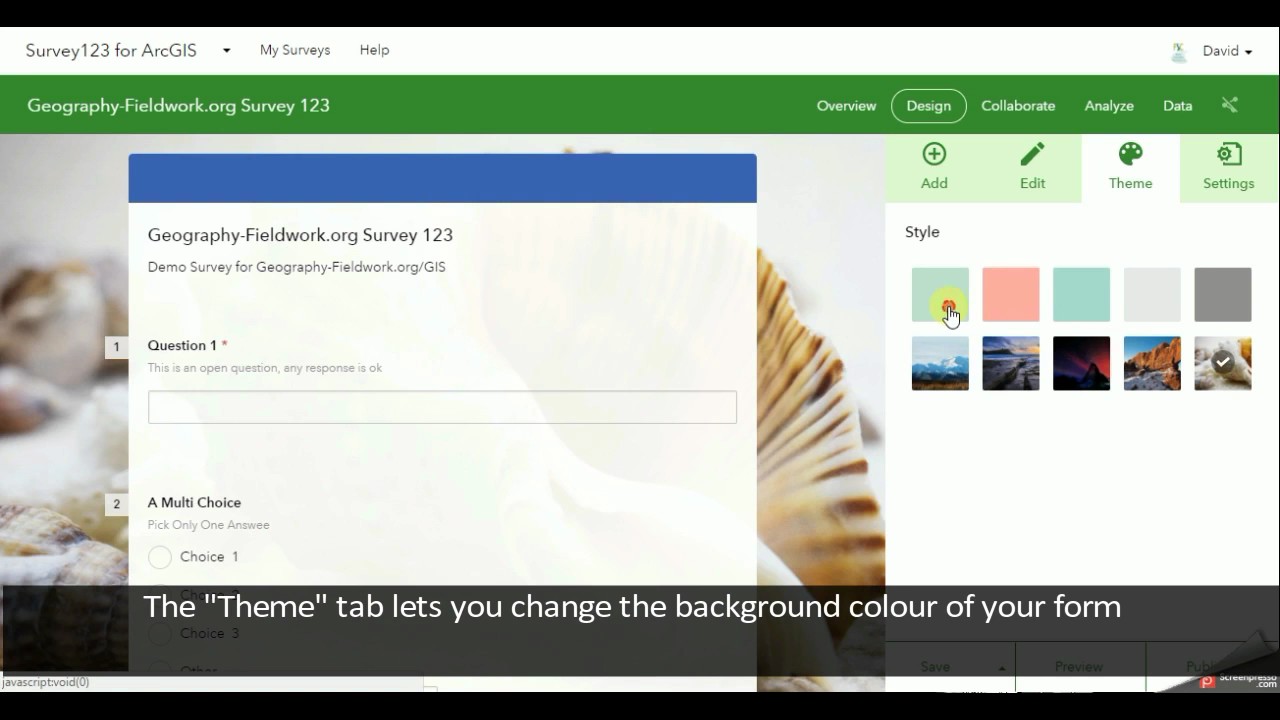Click the Preview button
Viewport: 1280px width, 720px height.
1079,667
